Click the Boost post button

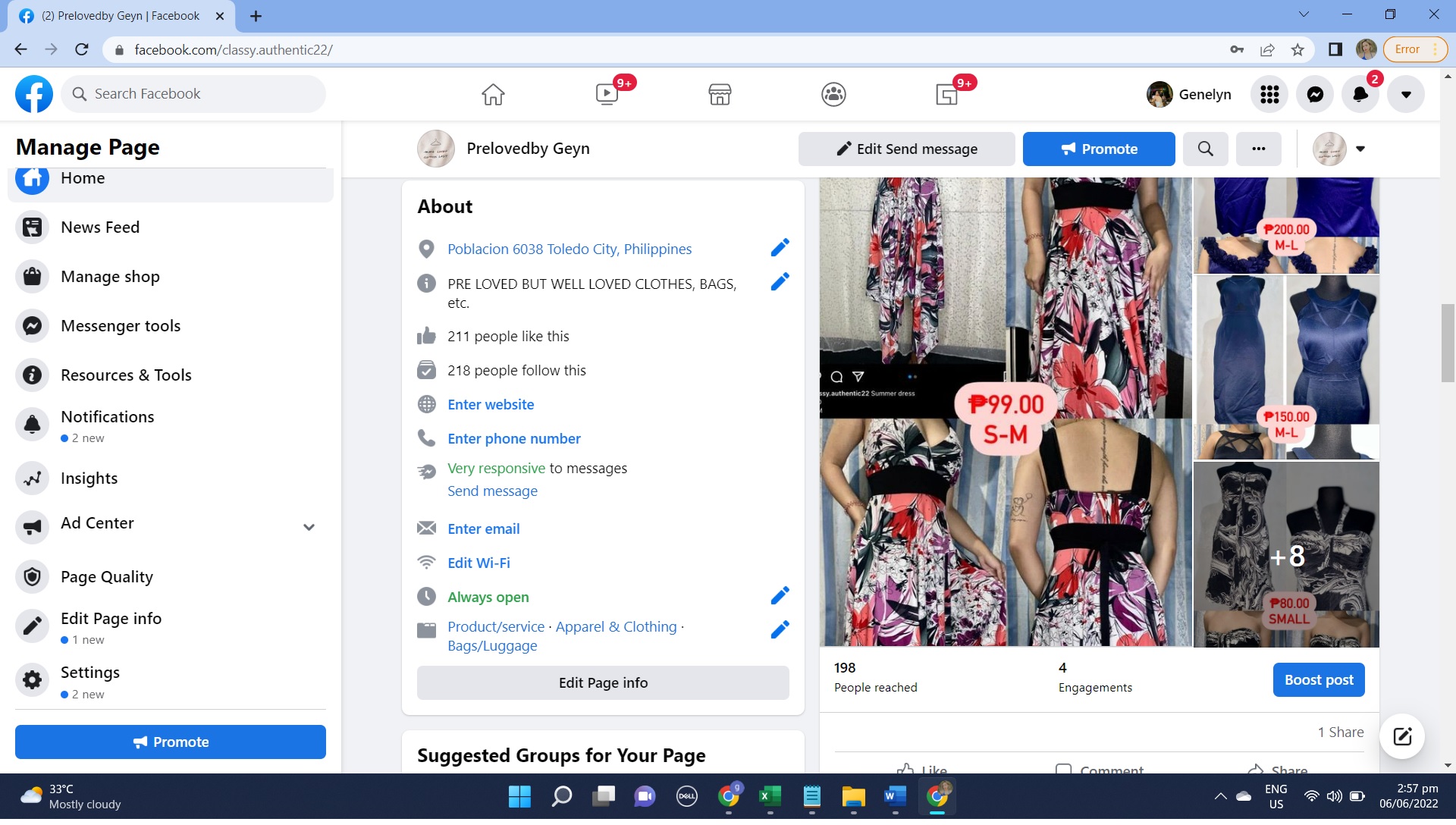(x=1318, y=680)
